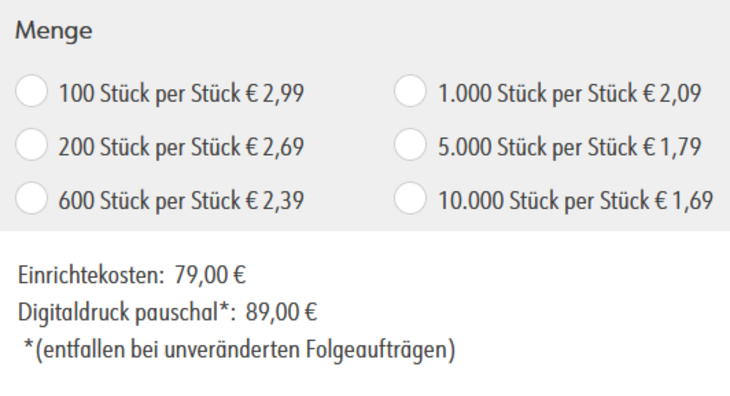Select the 200 Stück radio button
The image size is (730, 396).
point(31,145)
